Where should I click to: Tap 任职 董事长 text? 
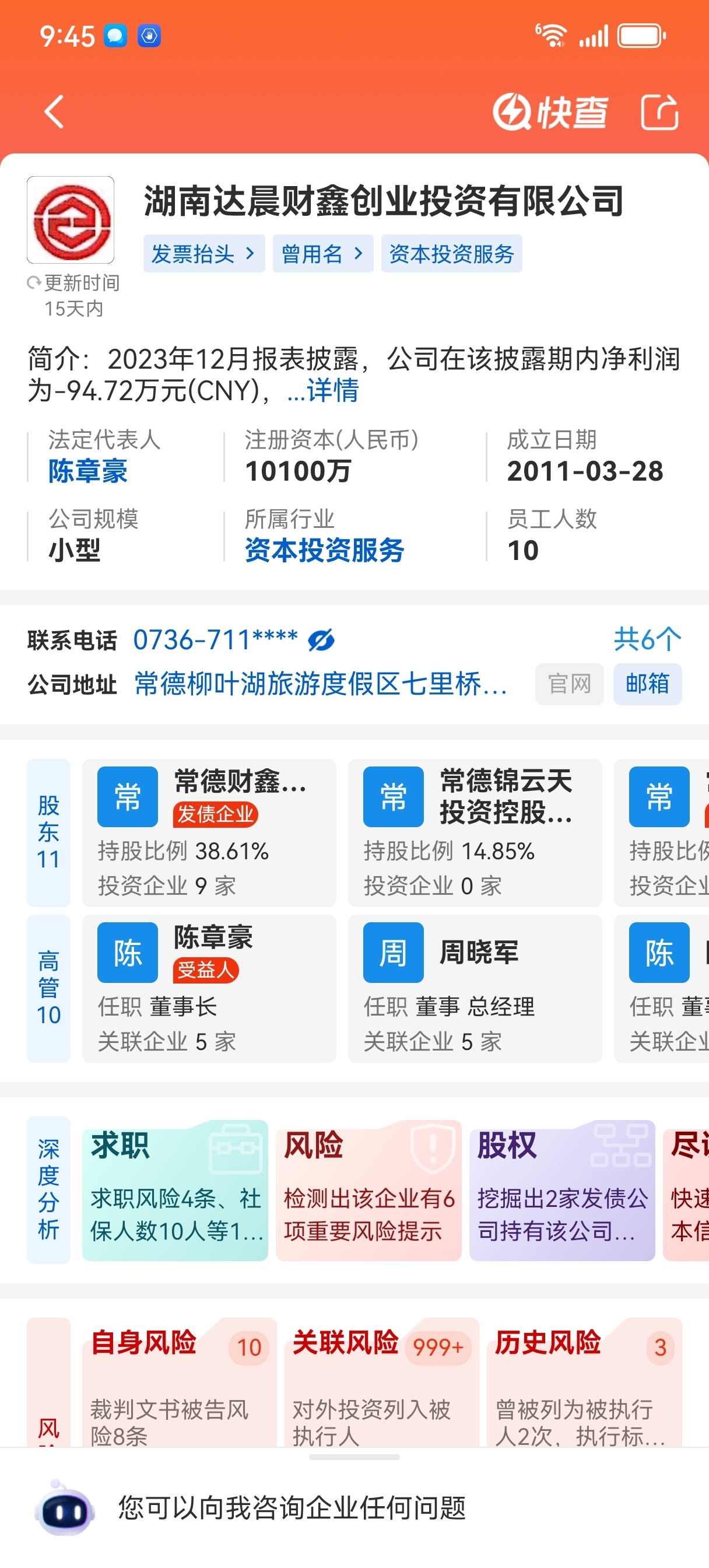click(x=157, y=1007)
